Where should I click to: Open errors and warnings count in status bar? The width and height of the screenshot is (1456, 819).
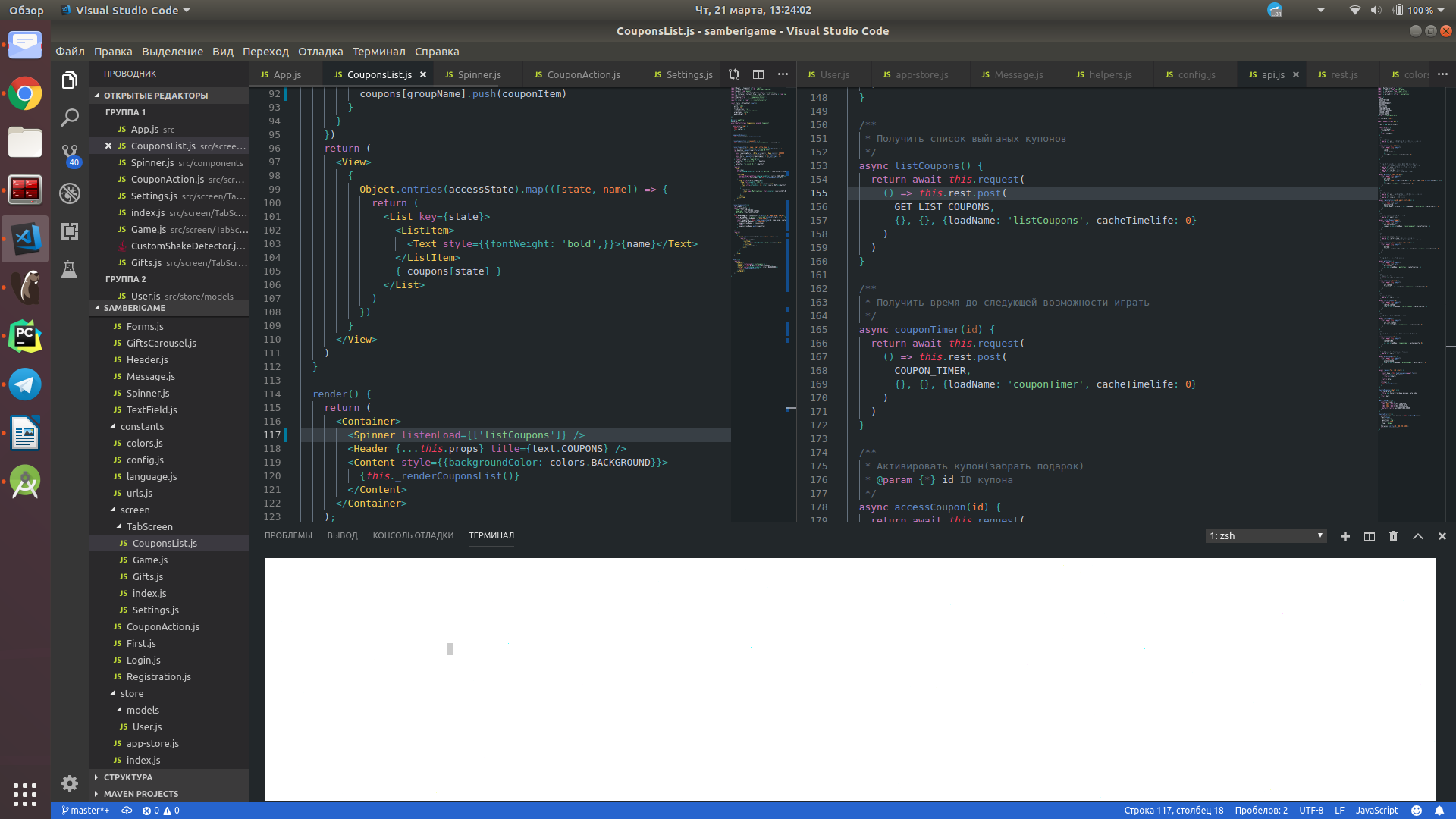161,811
